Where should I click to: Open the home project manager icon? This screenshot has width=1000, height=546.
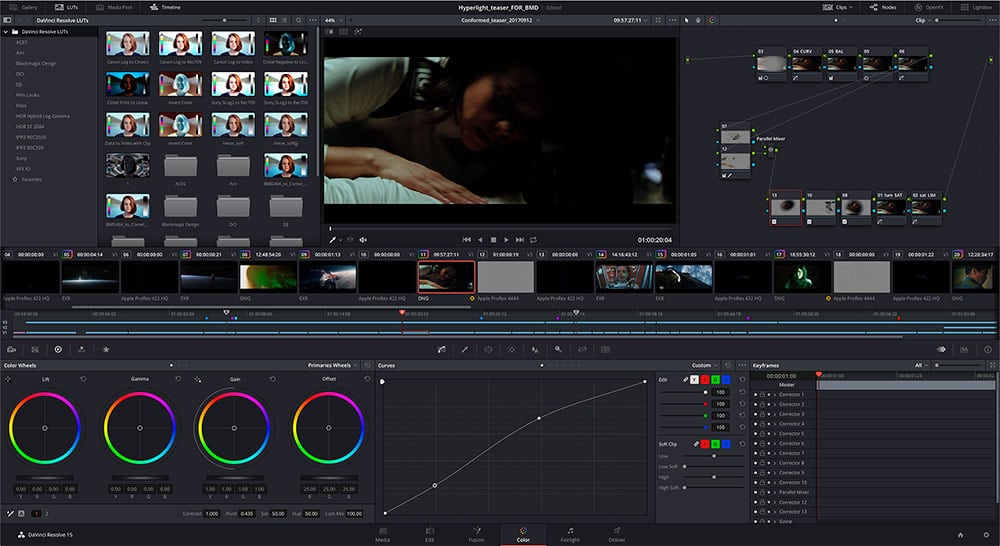[960, 535]
